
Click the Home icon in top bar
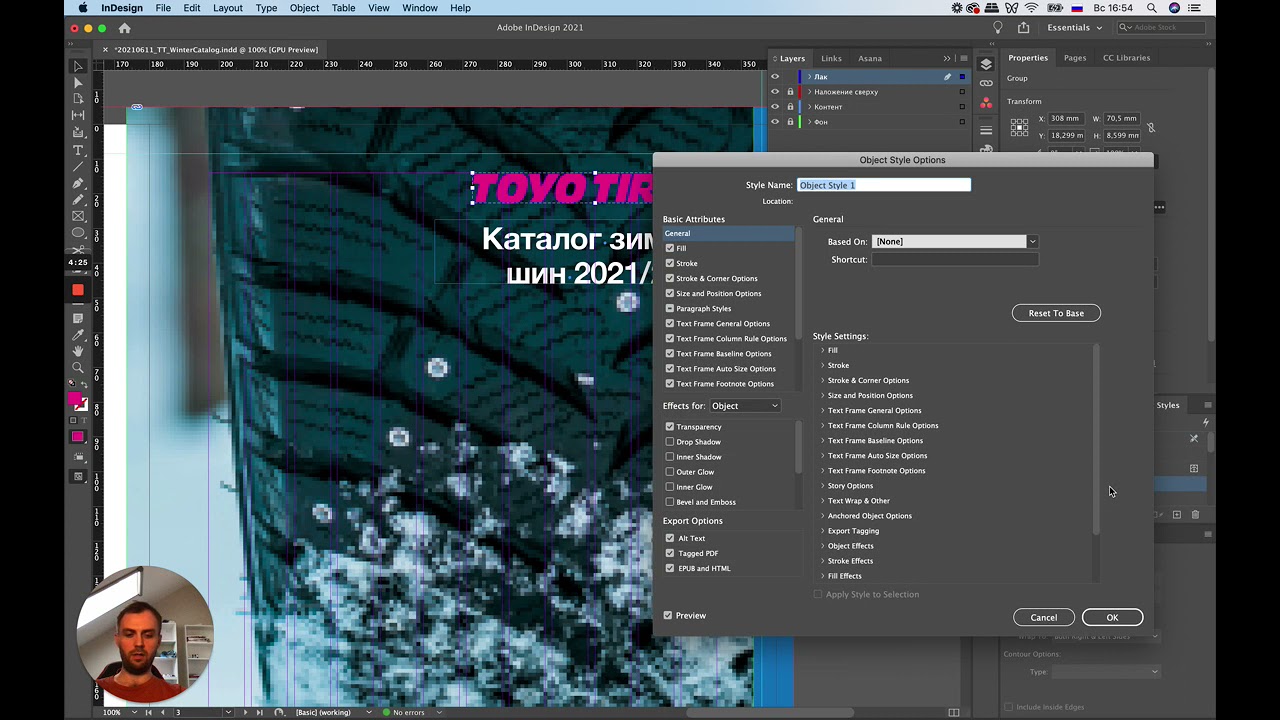[125, 28]
